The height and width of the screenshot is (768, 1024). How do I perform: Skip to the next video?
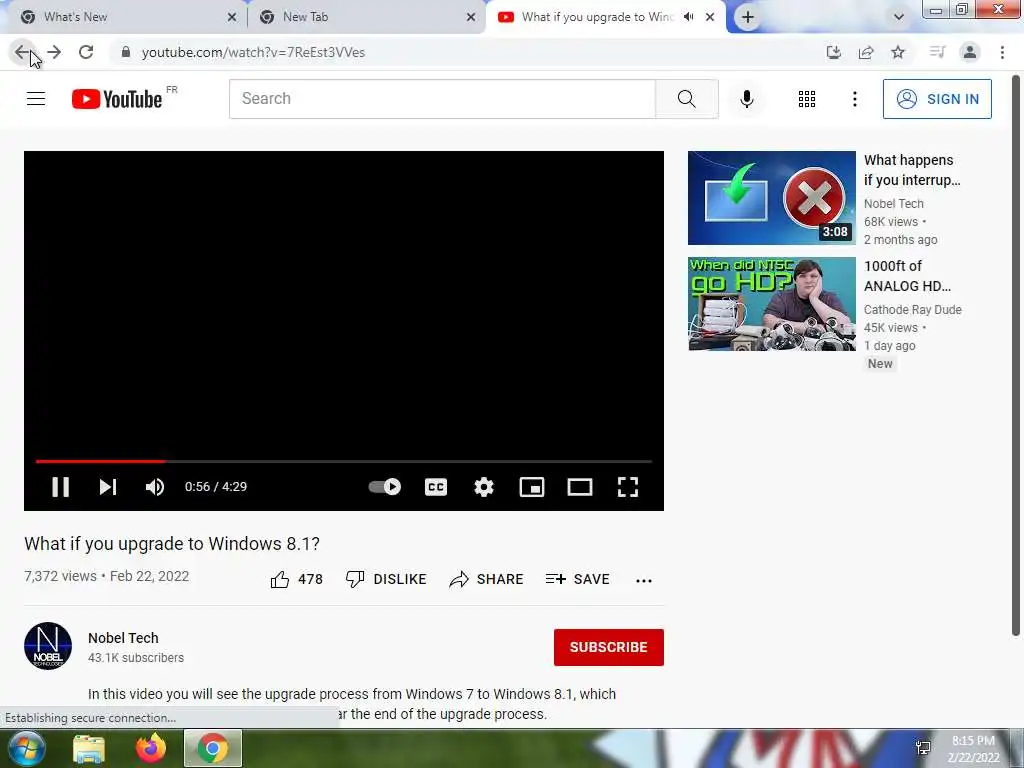click(x=108, y=487)
